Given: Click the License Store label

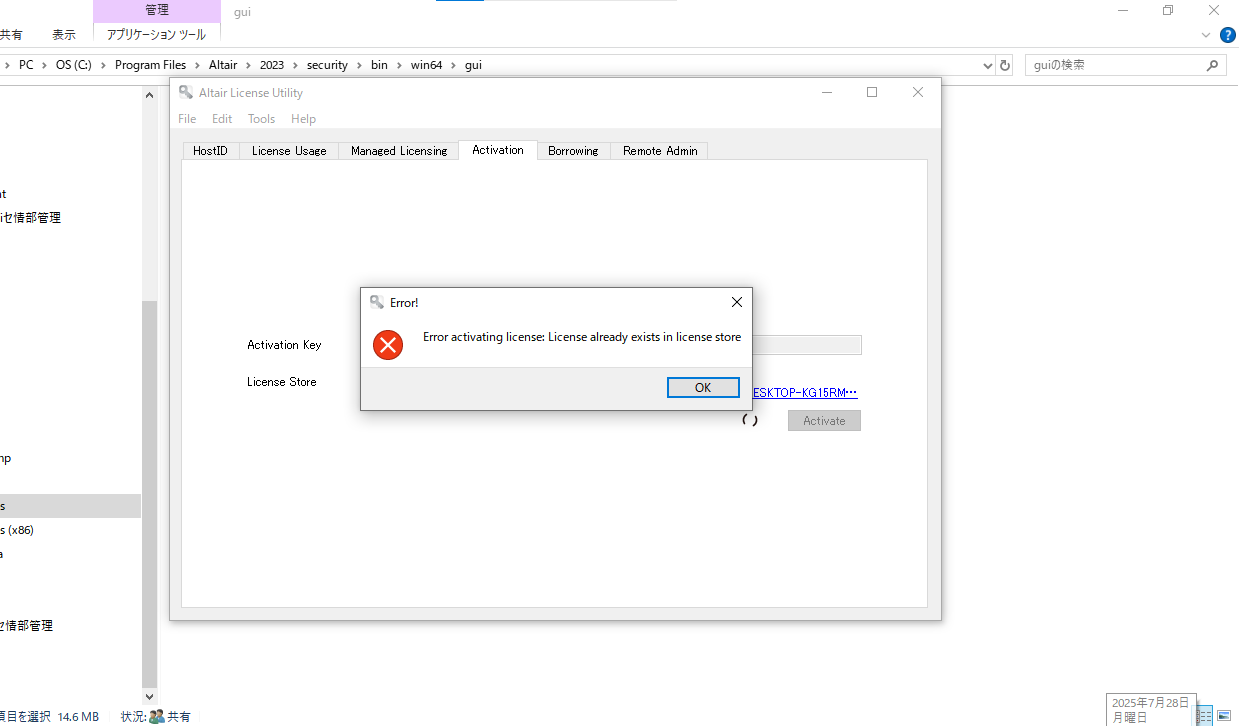Looking at the screenshot, I should (282, 382).
